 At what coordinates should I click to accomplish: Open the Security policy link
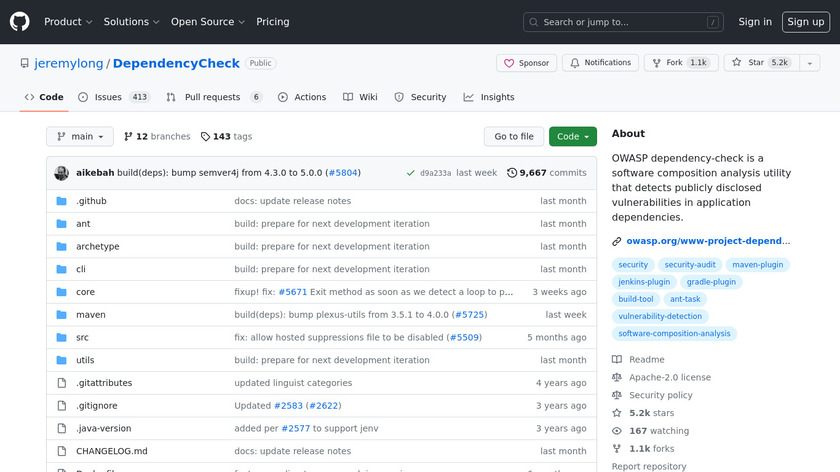[661, 395]
